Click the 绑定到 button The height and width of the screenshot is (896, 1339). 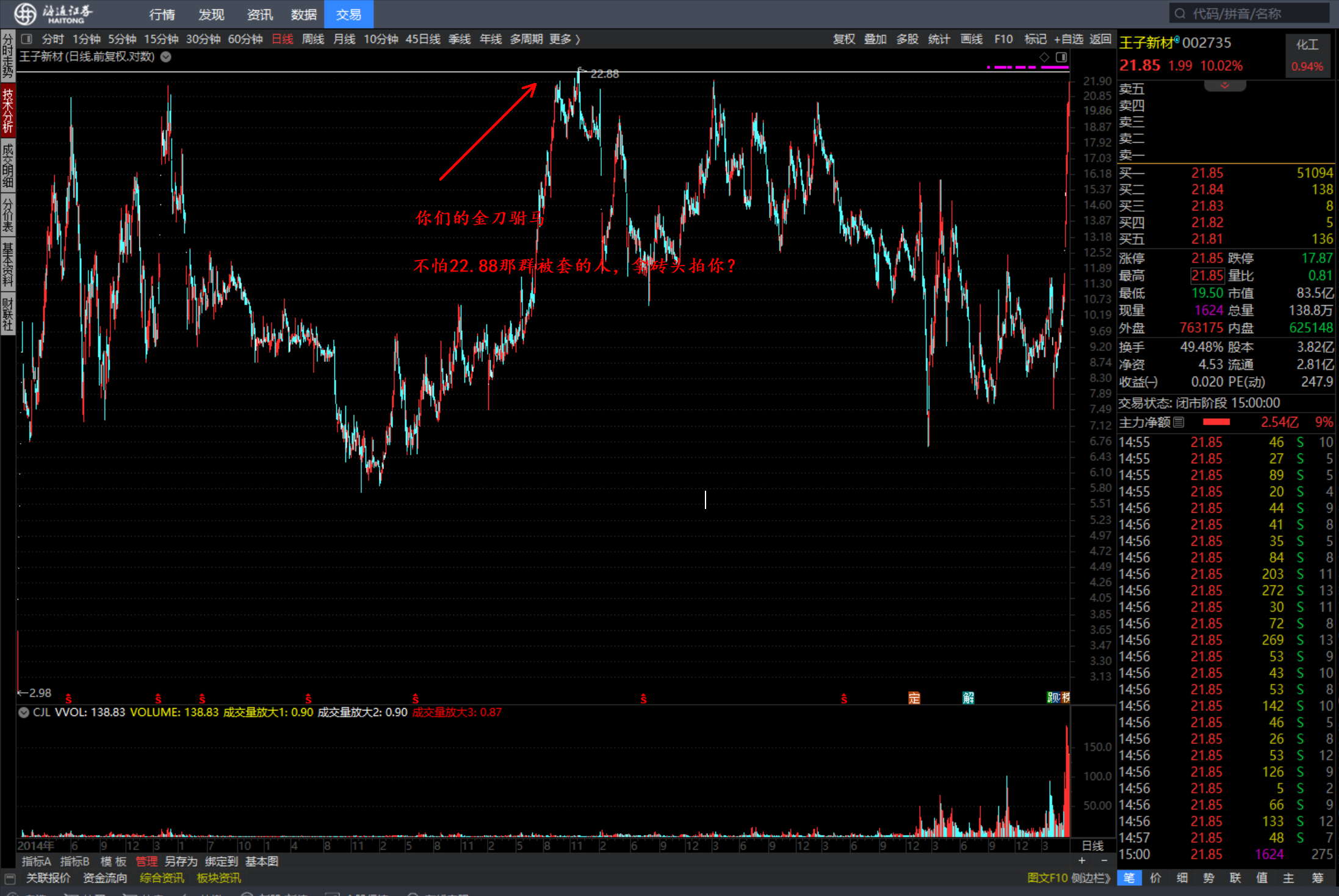coord(221,861)
